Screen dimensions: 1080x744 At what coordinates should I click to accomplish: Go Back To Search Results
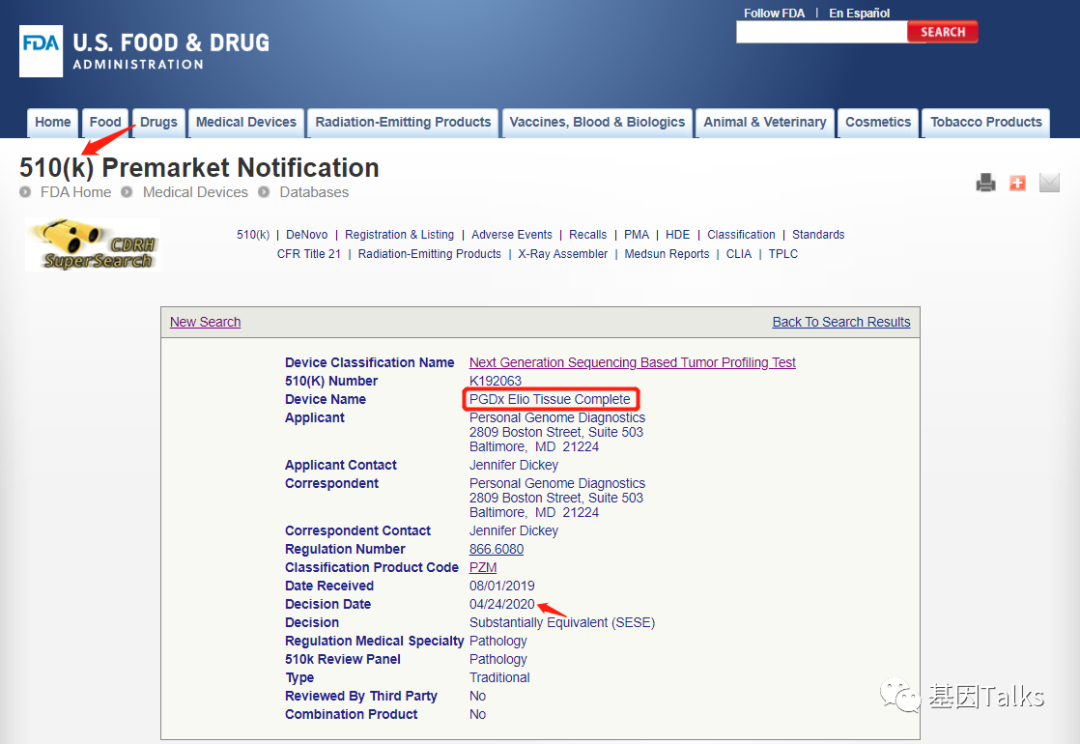tap(841, 322)
